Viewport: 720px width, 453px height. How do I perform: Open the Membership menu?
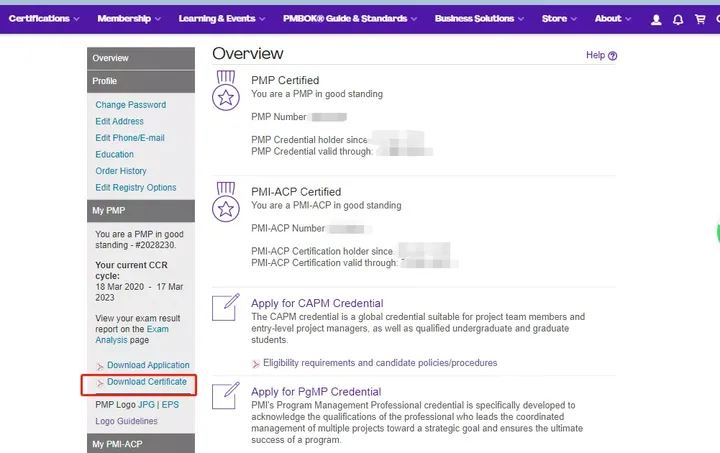pos(124,18)
